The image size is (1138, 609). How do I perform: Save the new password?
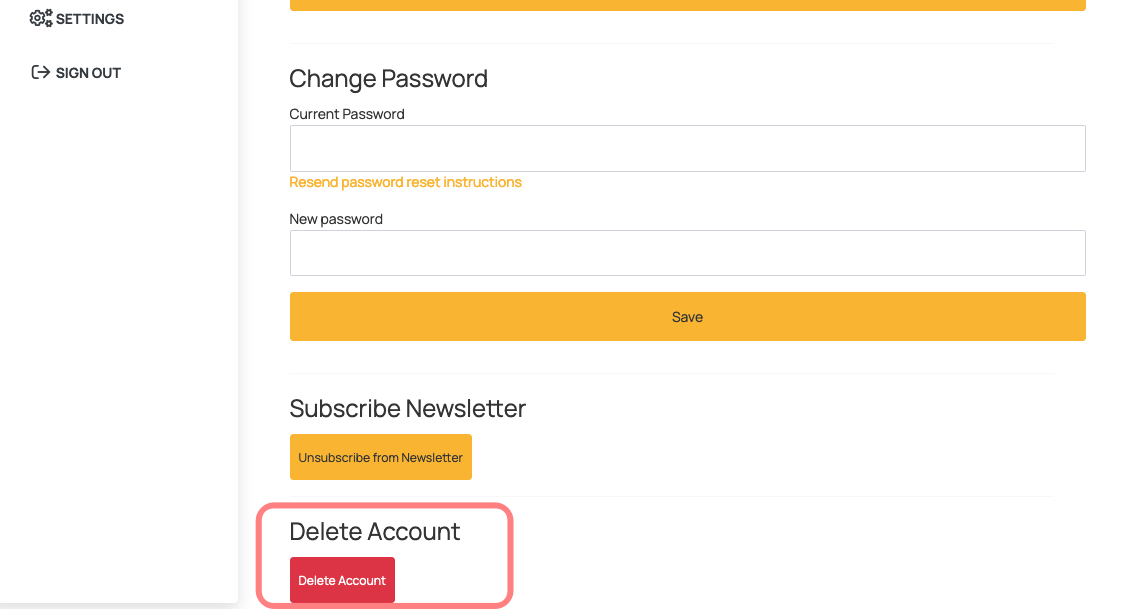[687, 316]
